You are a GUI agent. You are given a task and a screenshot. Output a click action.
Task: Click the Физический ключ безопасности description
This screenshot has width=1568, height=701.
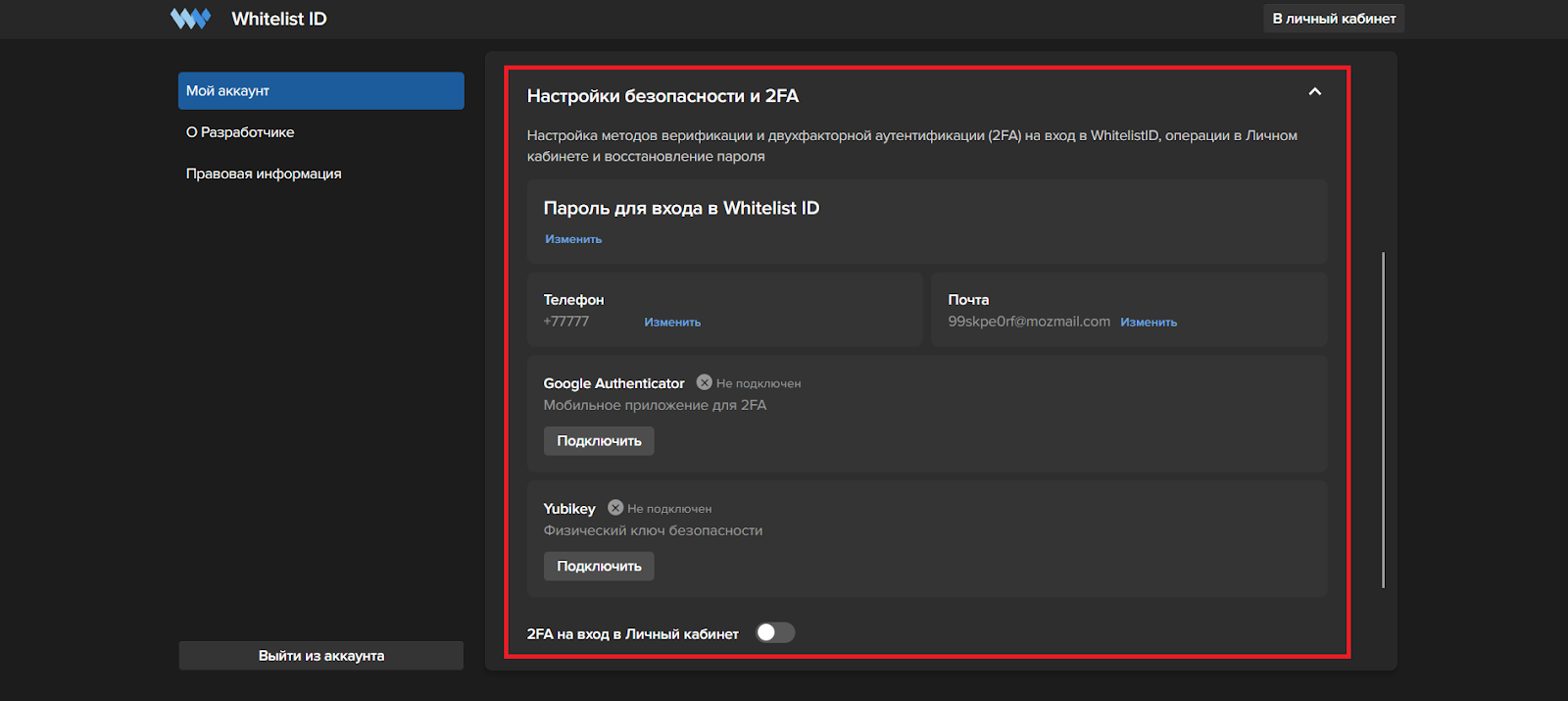[653, 530]
